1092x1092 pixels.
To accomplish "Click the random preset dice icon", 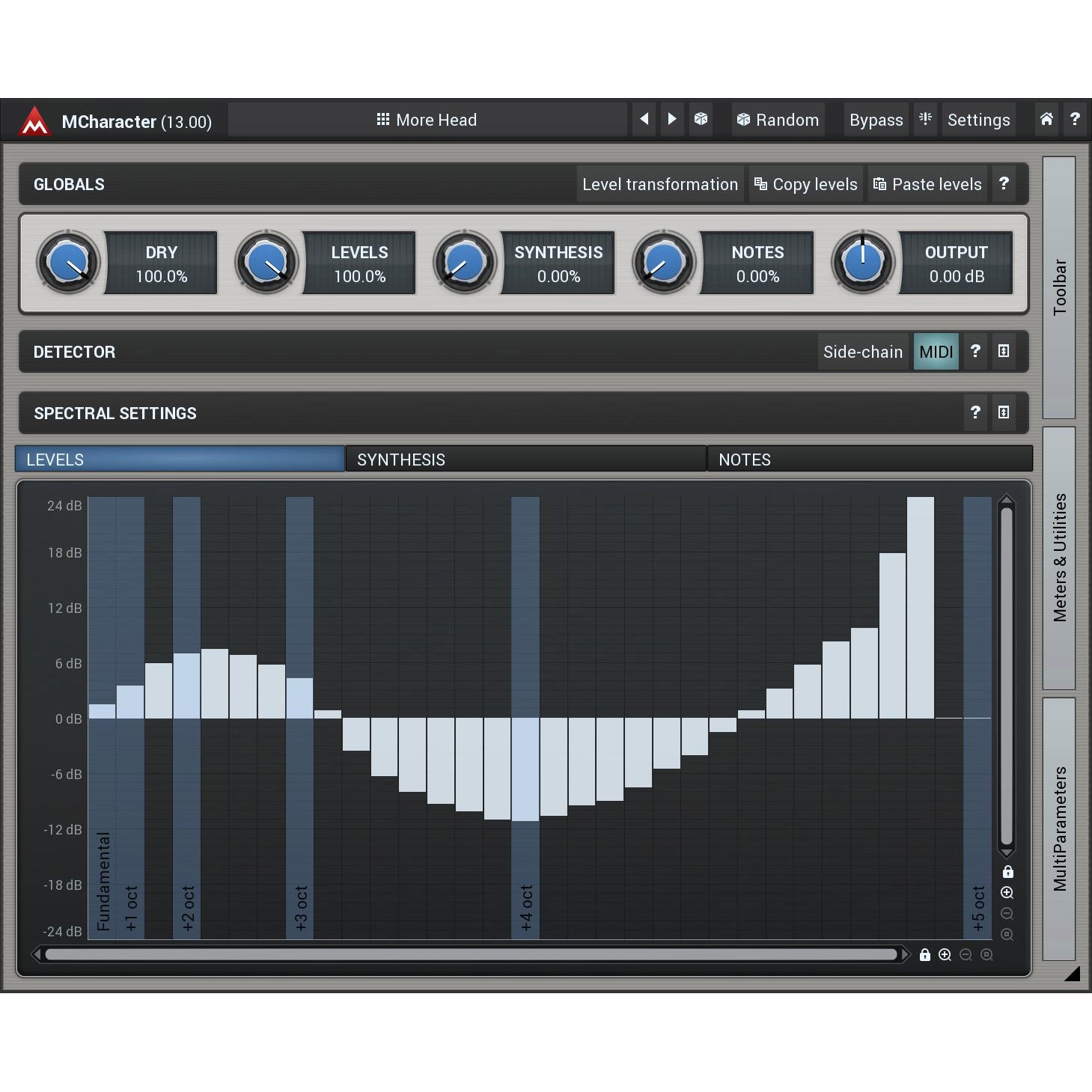I will pos(701,120).
